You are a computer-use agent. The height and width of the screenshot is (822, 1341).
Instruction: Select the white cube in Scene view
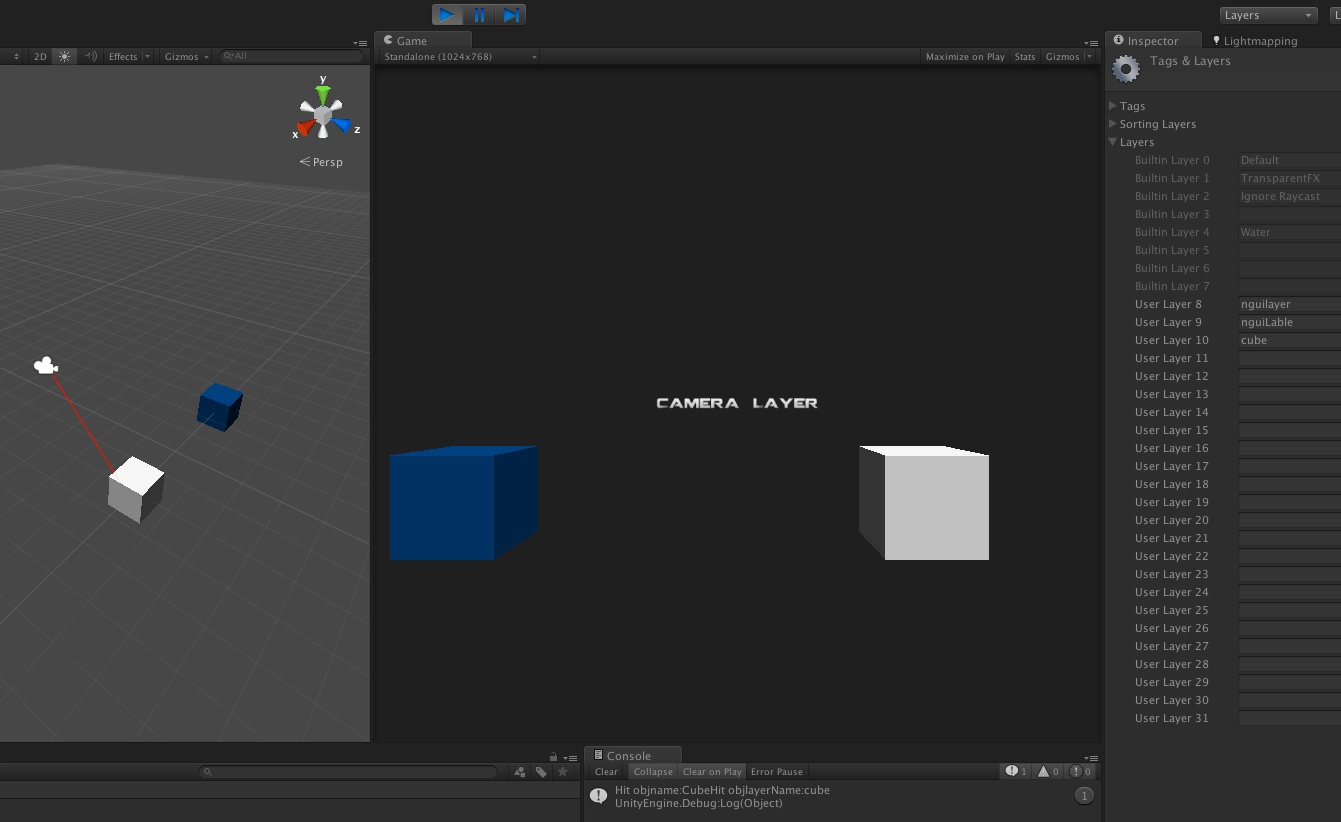(x=135, y=490)
